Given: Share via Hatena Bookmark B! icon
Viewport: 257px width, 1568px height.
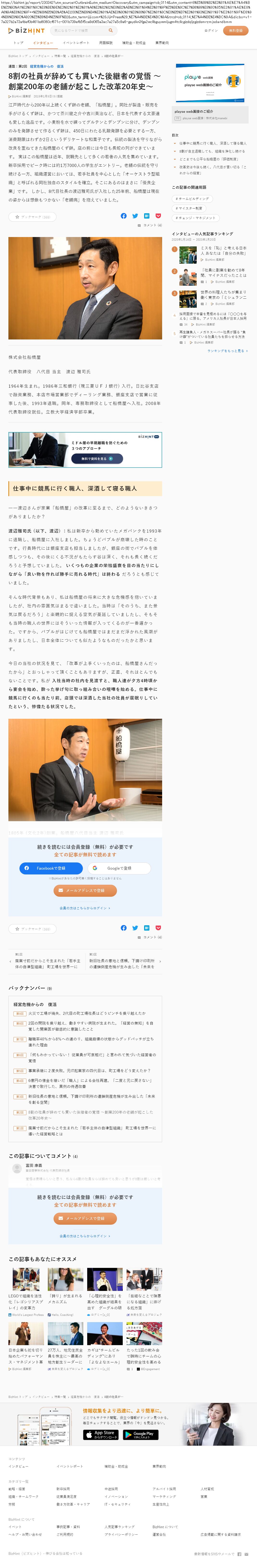Looking at the screenshot, I should coord(147,215).
